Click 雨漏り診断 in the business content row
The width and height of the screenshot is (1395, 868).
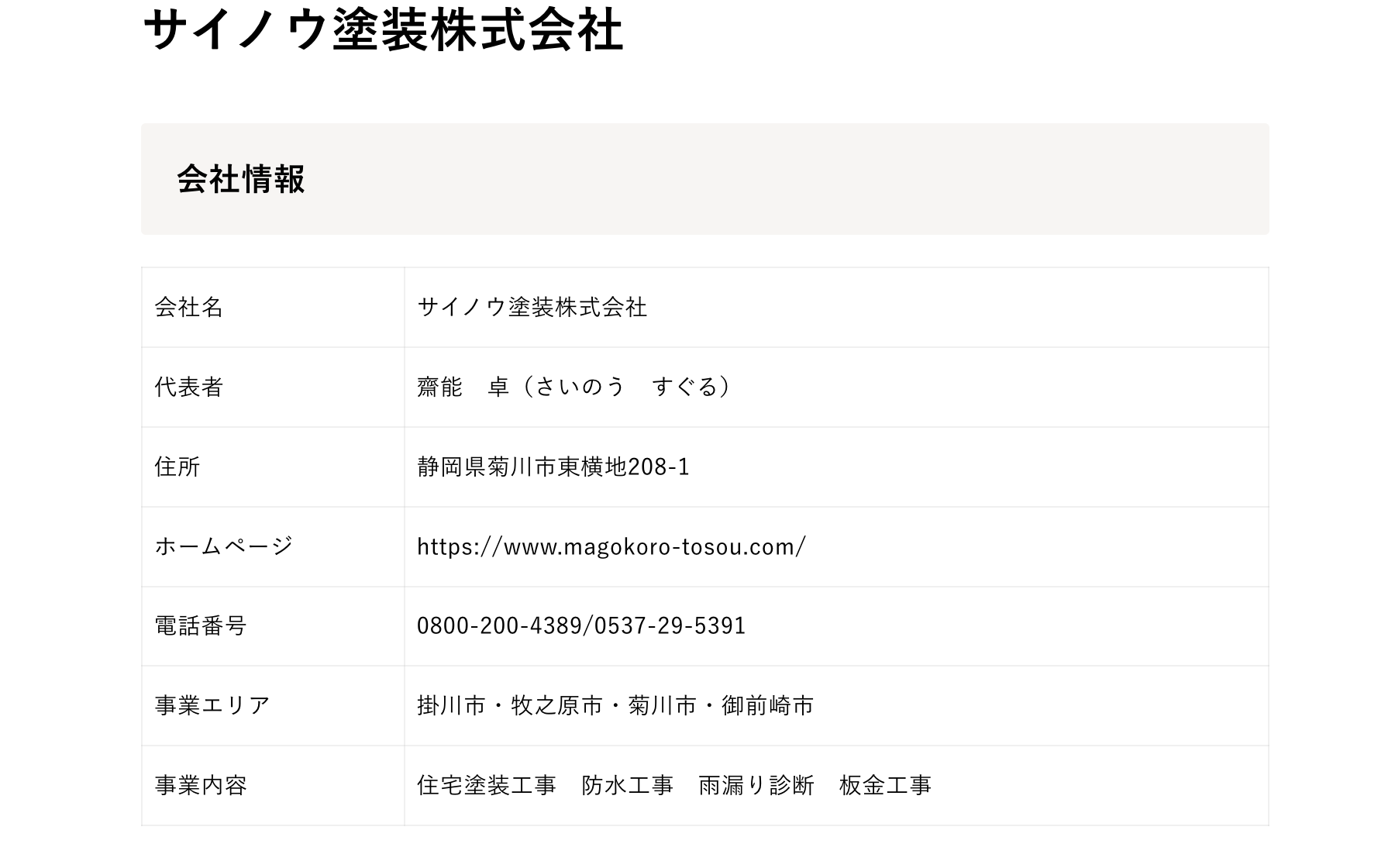pyautogui.click(x=756, y=785)
